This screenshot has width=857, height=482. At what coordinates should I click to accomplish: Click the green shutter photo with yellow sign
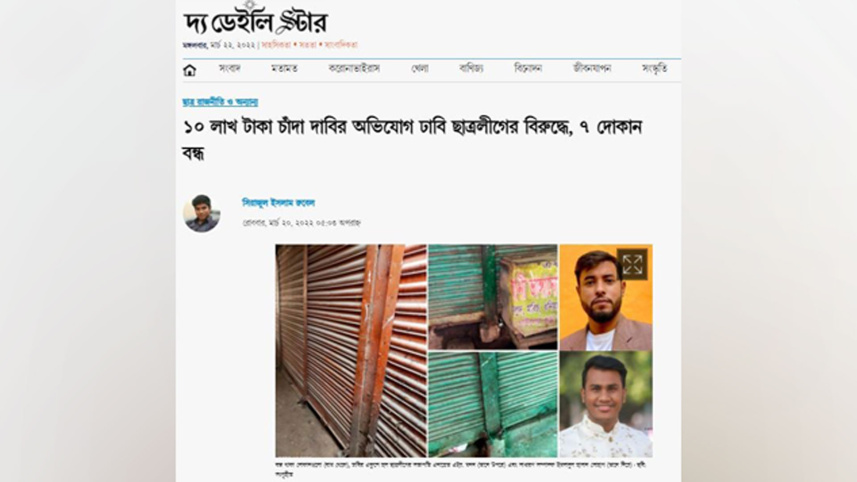[493, 297]
